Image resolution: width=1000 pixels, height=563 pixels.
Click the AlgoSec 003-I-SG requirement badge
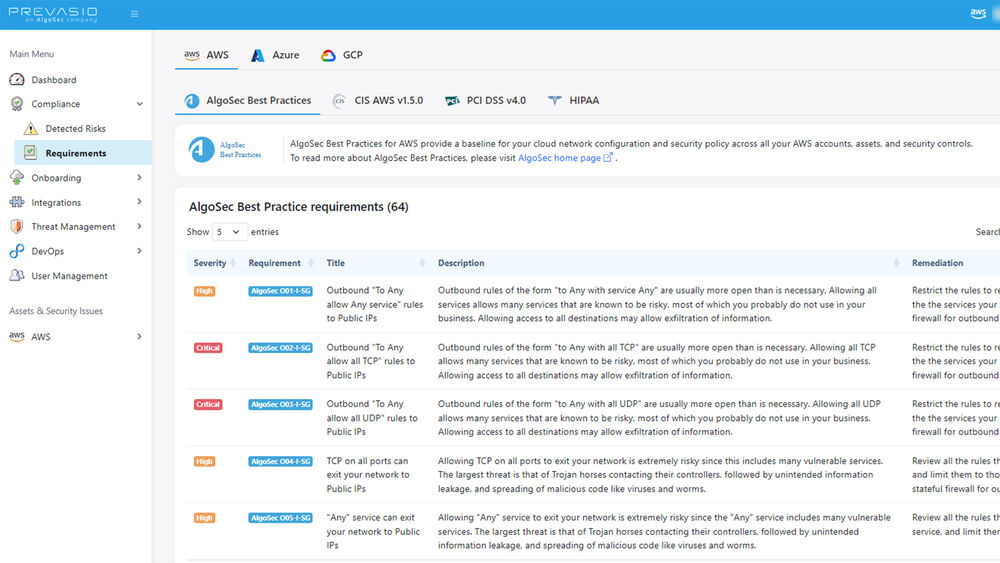[281, 404]
